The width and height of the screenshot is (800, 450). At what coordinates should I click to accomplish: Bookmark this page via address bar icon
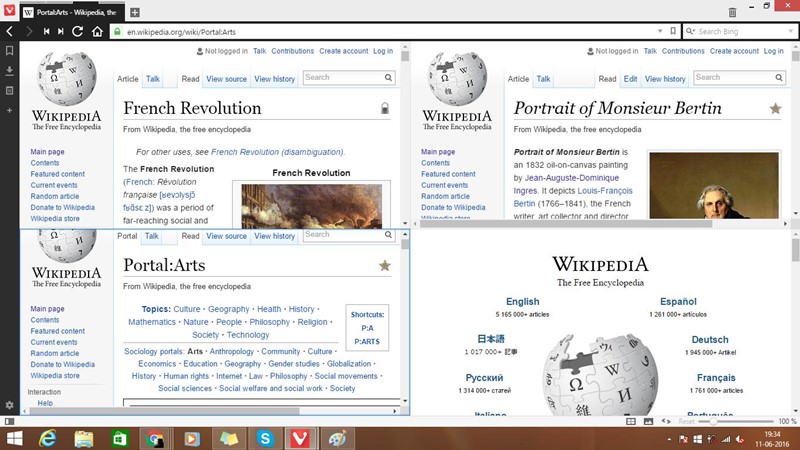click(x=673, y=31)
